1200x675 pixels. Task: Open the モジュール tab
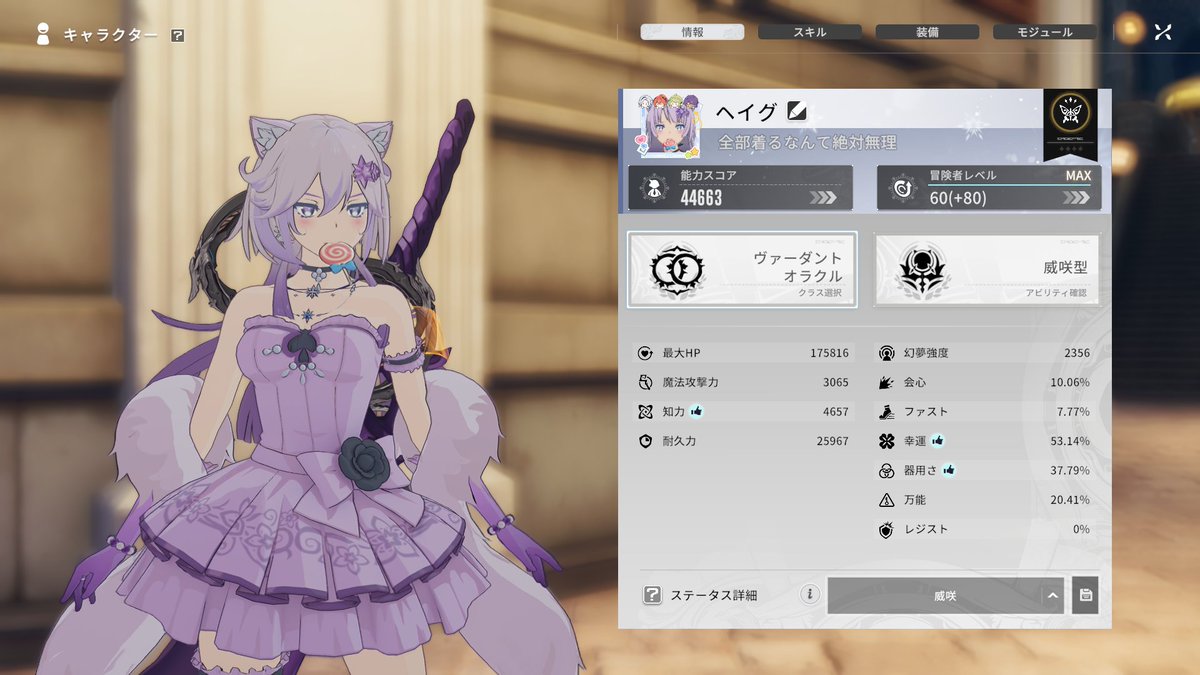(x=1045, y=32)
